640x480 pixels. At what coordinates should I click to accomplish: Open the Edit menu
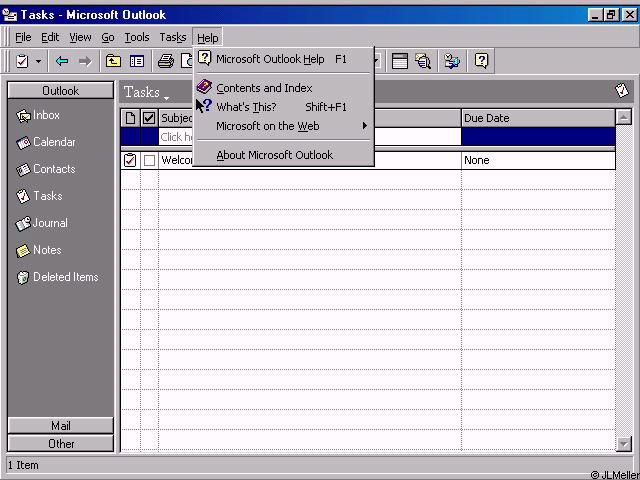[50, 38]
